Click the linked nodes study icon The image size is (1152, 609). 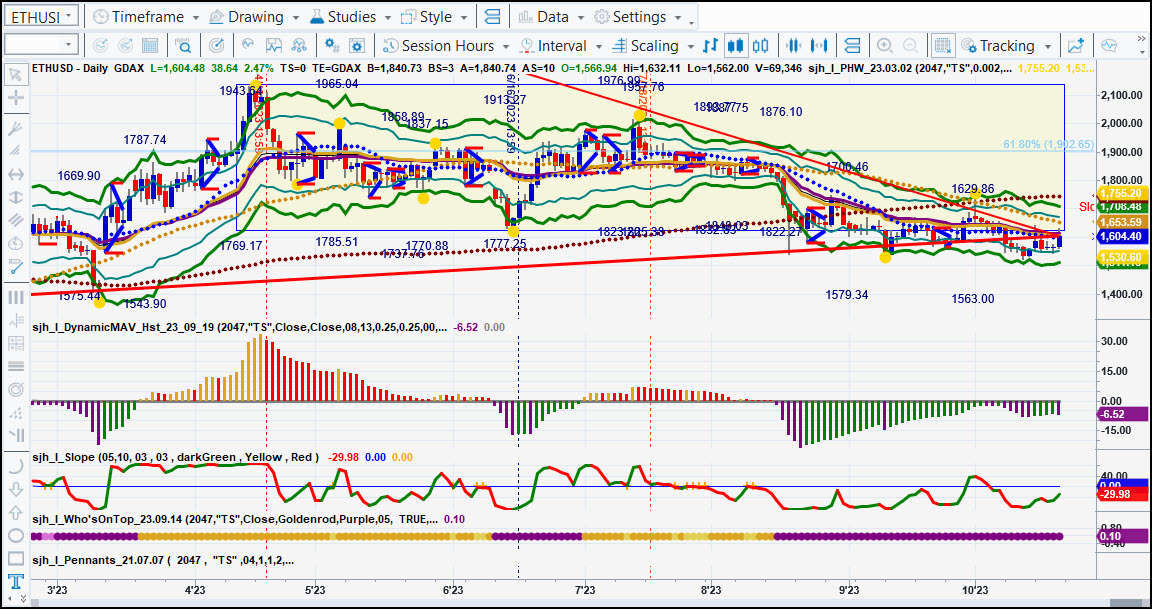(x=298, y=46)
